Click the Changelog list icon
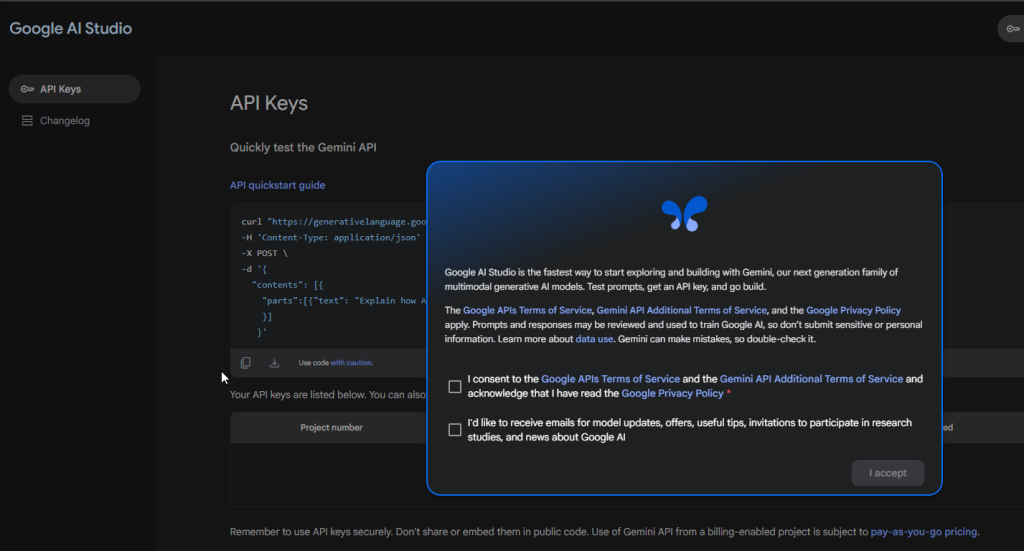Screen dimensions: 1024x551 pos(27,121)
